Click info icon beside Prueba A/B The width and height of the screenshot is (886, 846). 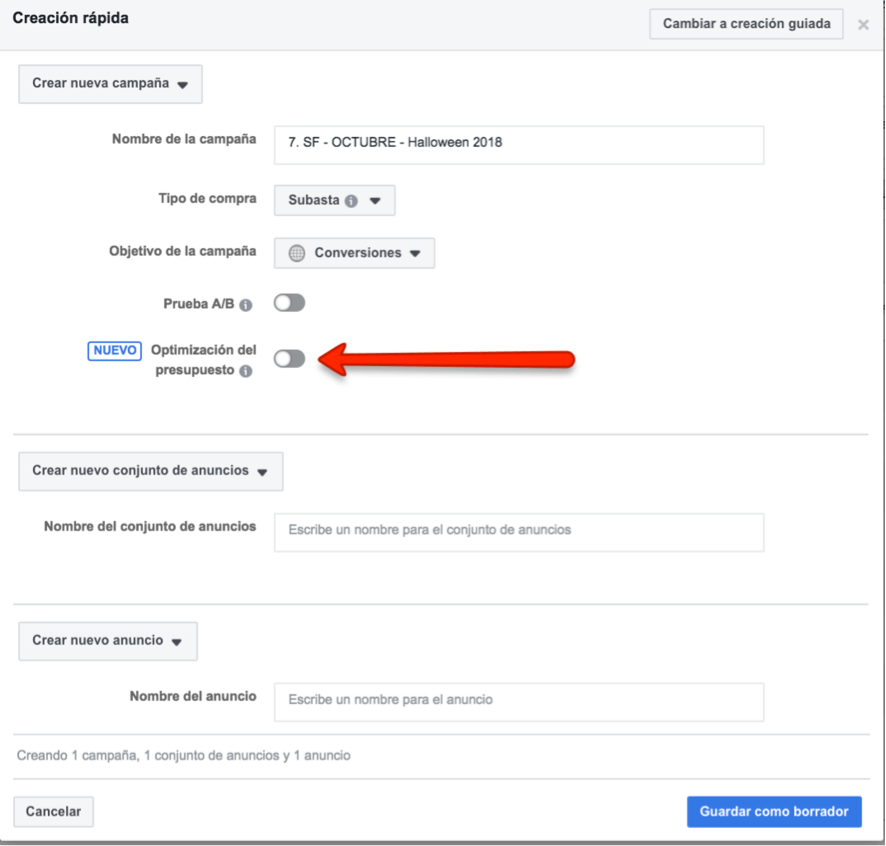click(246, 305)
